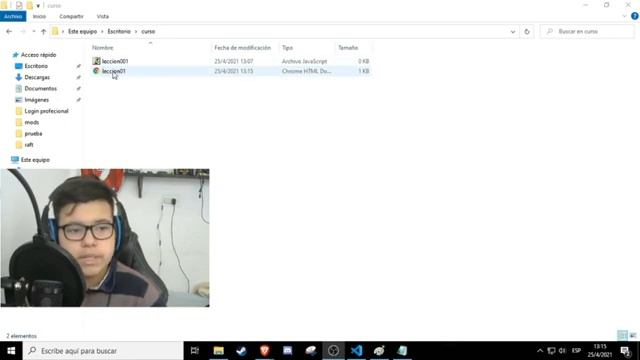Sort files by Tipo column

click(x=287, y=48)
